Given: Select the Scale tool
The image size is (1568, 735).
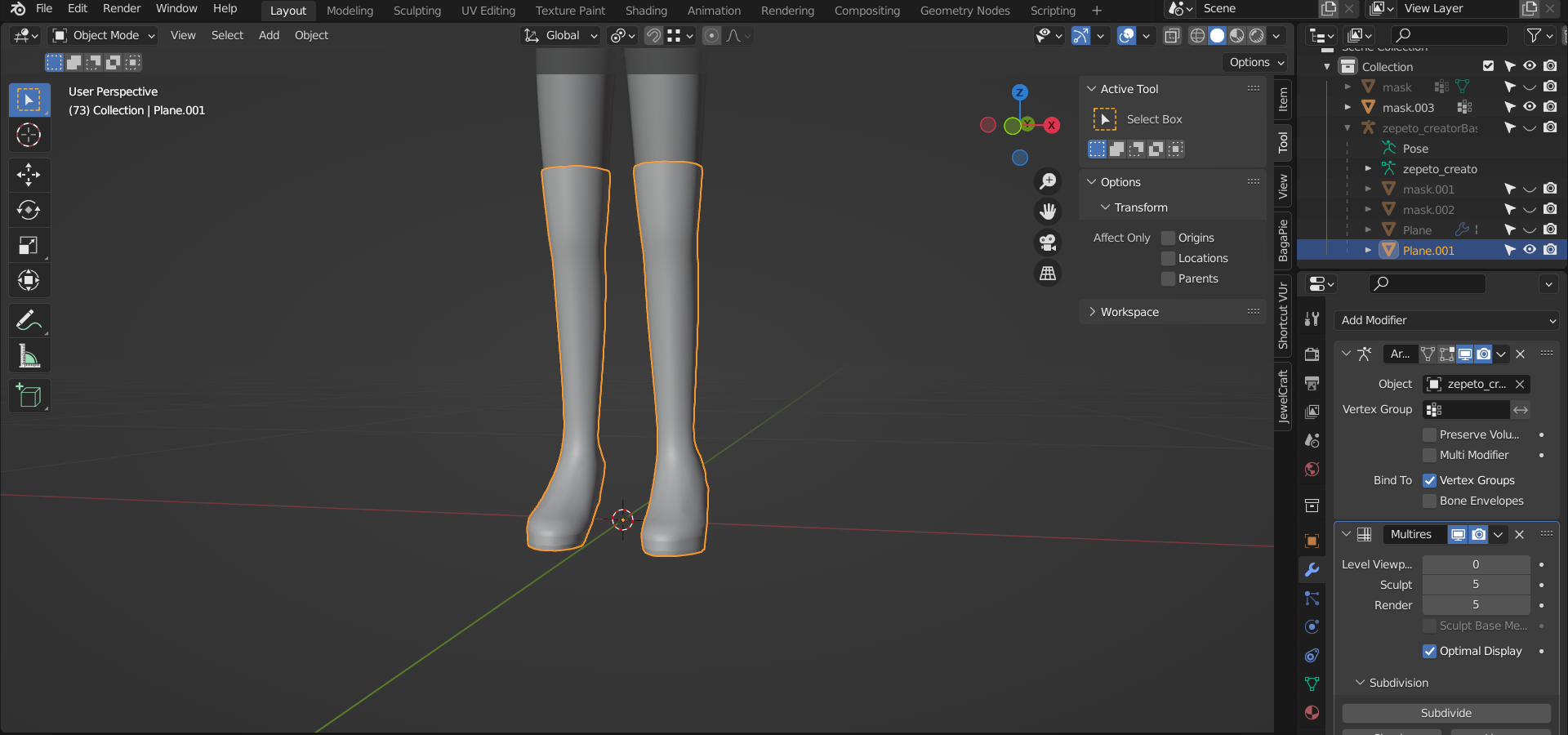Looking at the screenshot, I should point(29,246).
